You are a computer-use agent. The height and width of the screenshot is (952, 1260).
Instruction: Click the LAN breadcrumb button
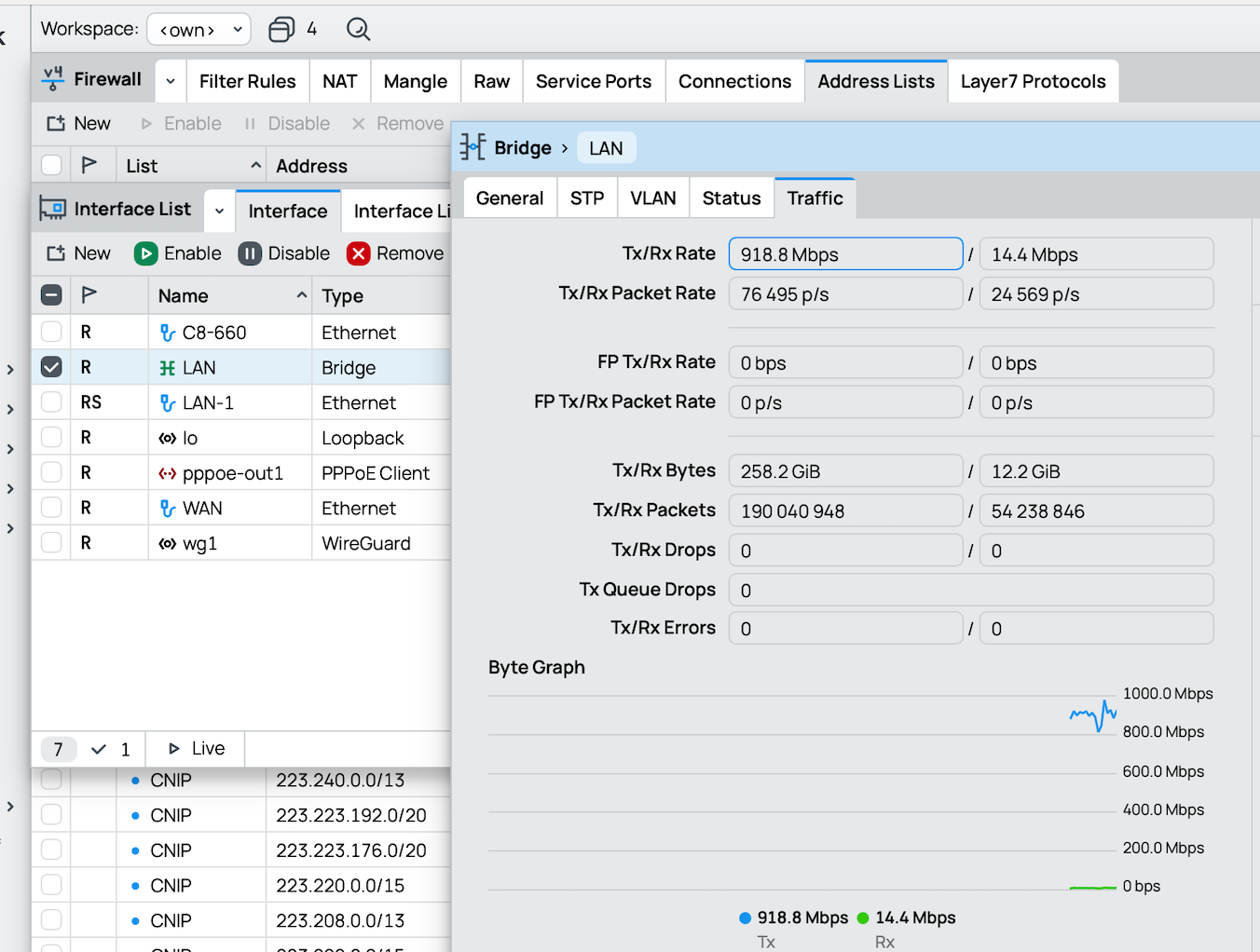pyautogui.click(x=606, y=148)
